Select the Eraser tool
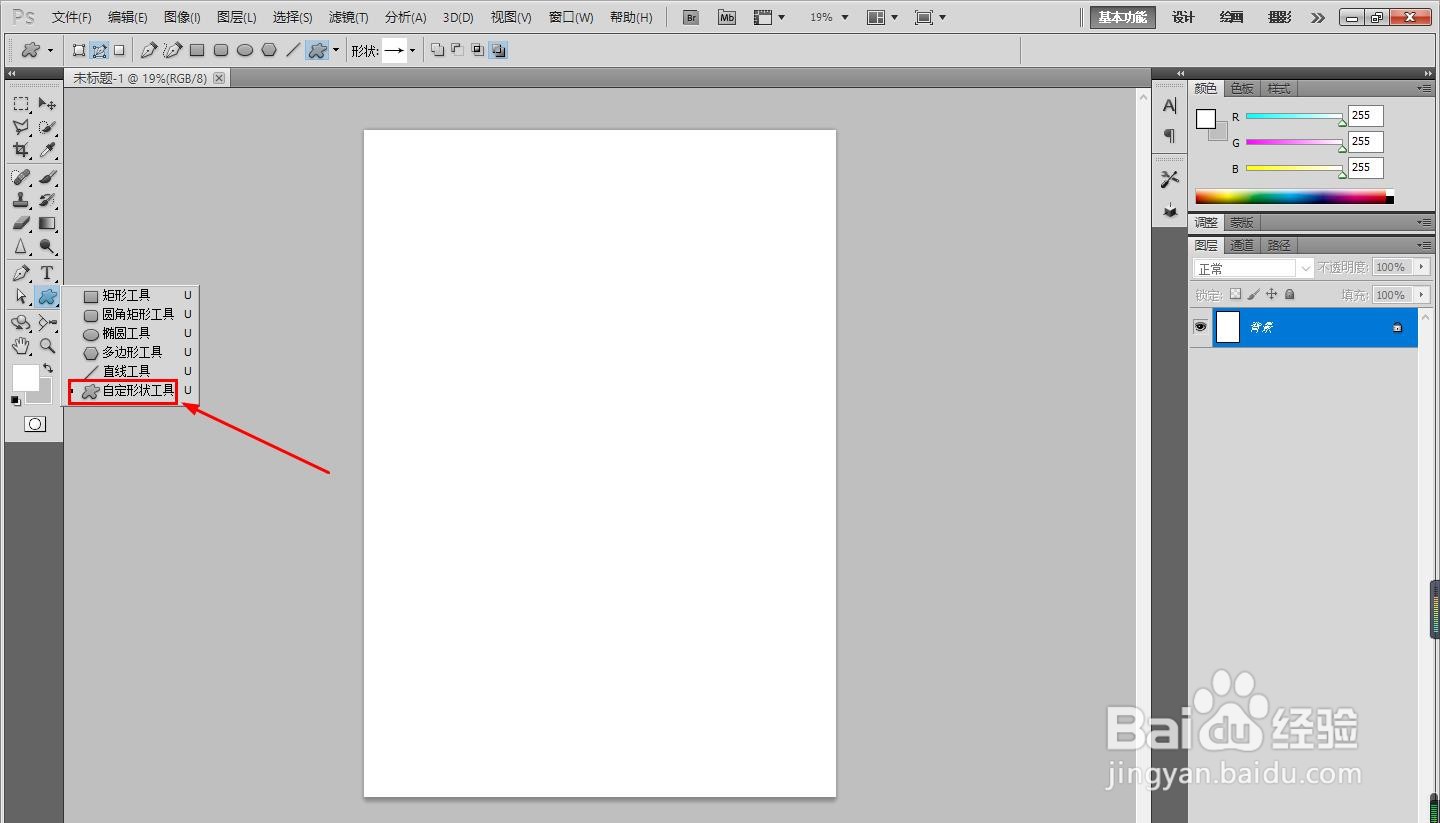The width and height of the screenshot is (1440, 823). click(21, 223)
